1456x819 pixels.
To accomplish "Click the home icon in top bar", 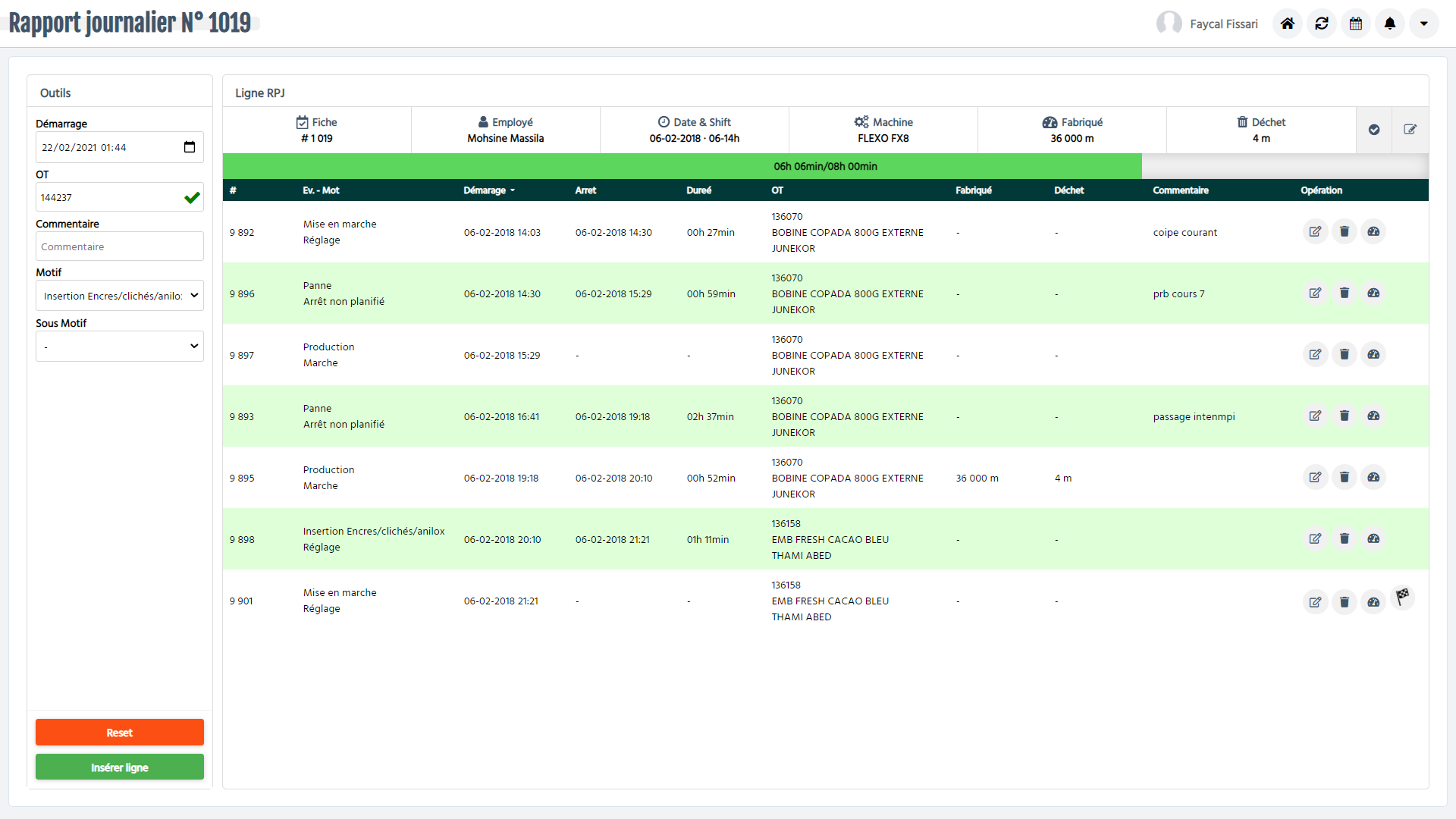I will (x=1287, y=24).
